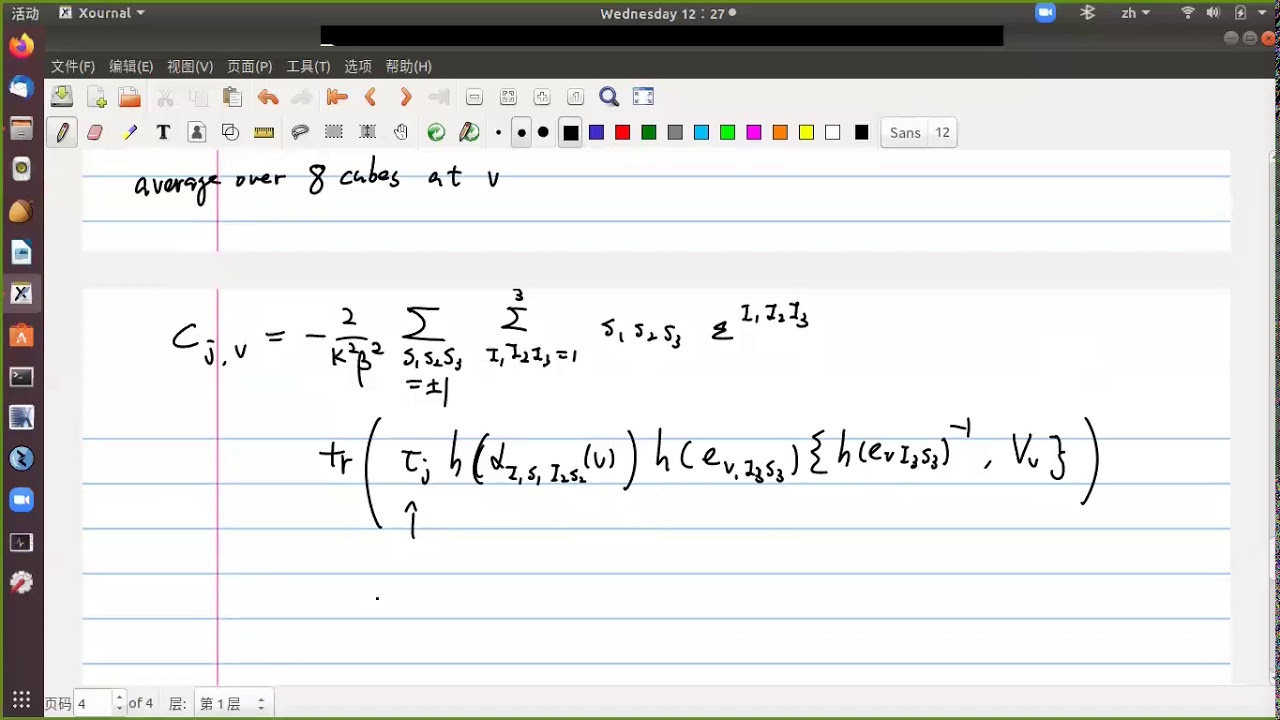Select the Eraser tool
1280x720 pixels.
95,132
